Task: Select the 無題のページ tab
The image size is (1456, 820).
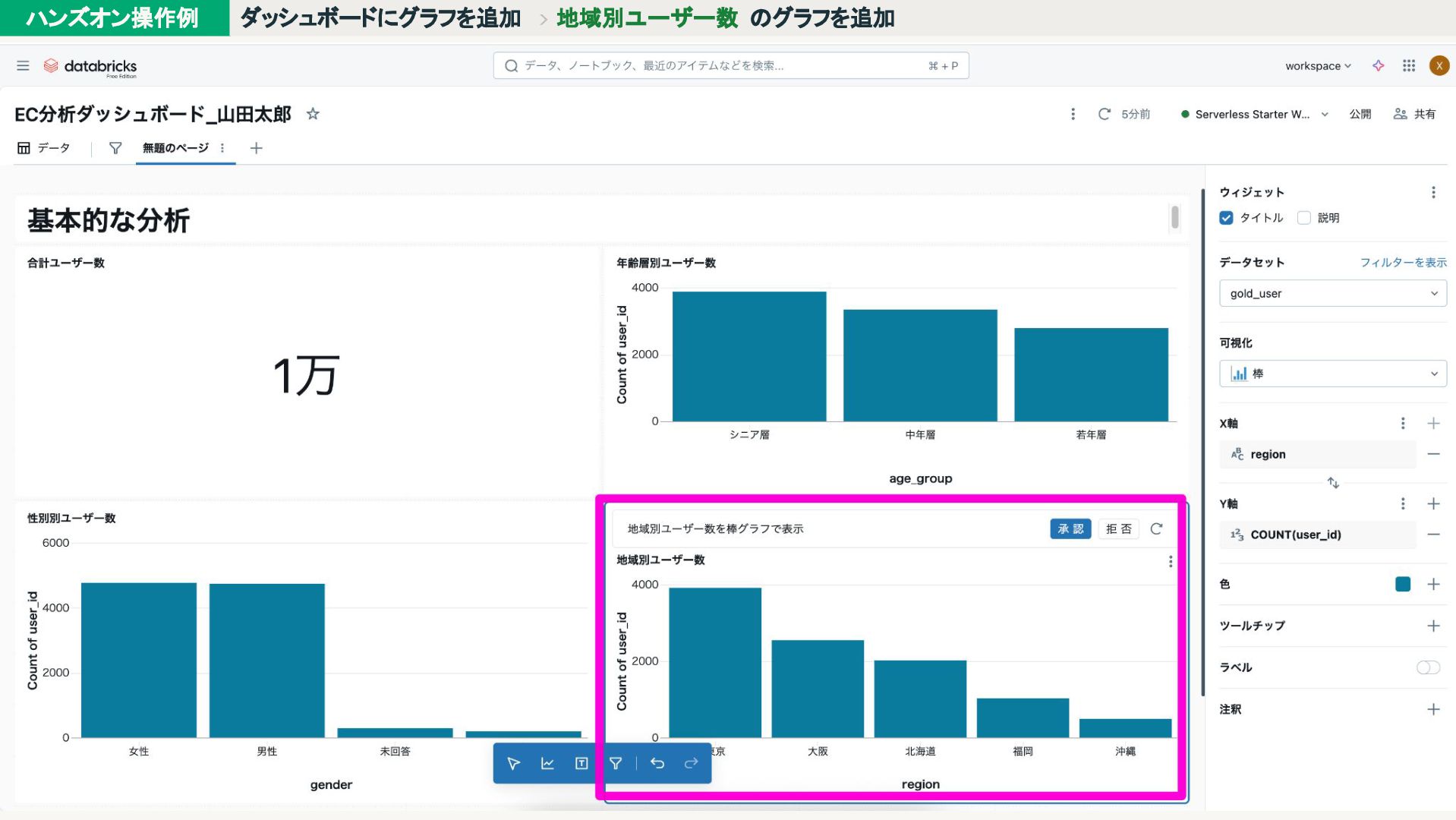Action: 175,148
